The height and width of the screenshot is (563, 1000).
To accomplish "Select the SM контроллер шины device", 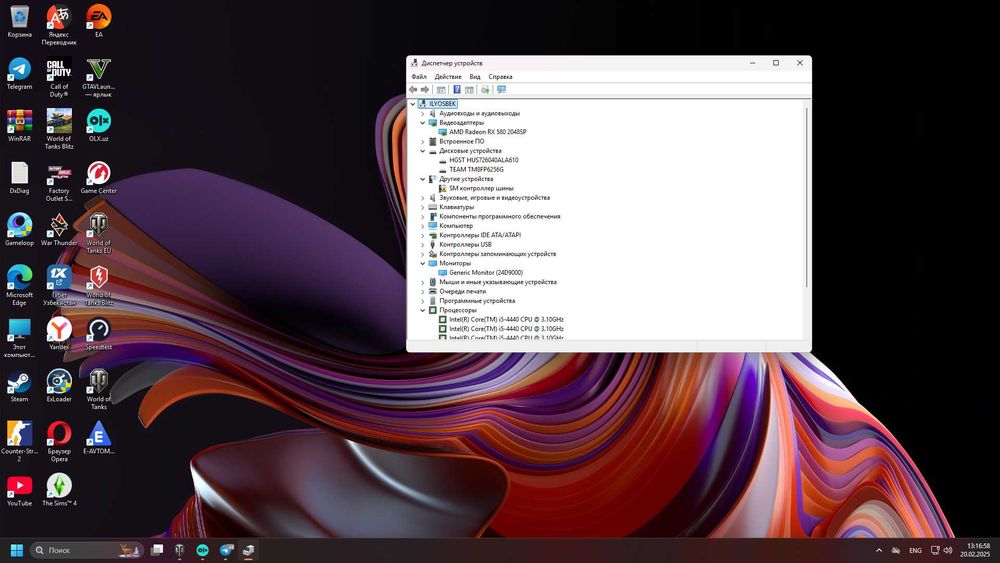I will click(x=481, y=188).
